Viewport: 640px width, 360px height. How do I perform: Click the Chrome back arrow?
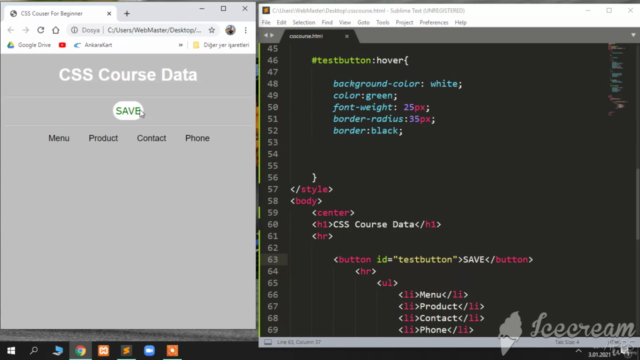pyautogui.click(x=11, y=30)
